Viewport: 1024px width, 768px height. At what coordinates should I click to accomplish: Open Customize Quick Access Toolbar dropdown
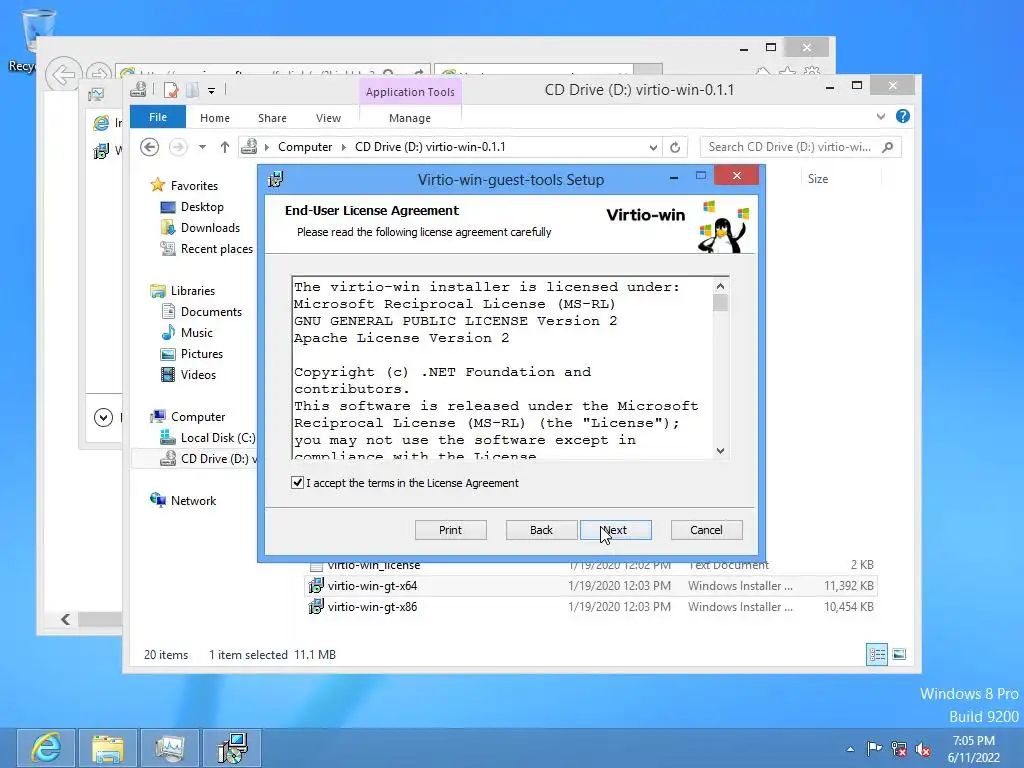click(212, 91)
